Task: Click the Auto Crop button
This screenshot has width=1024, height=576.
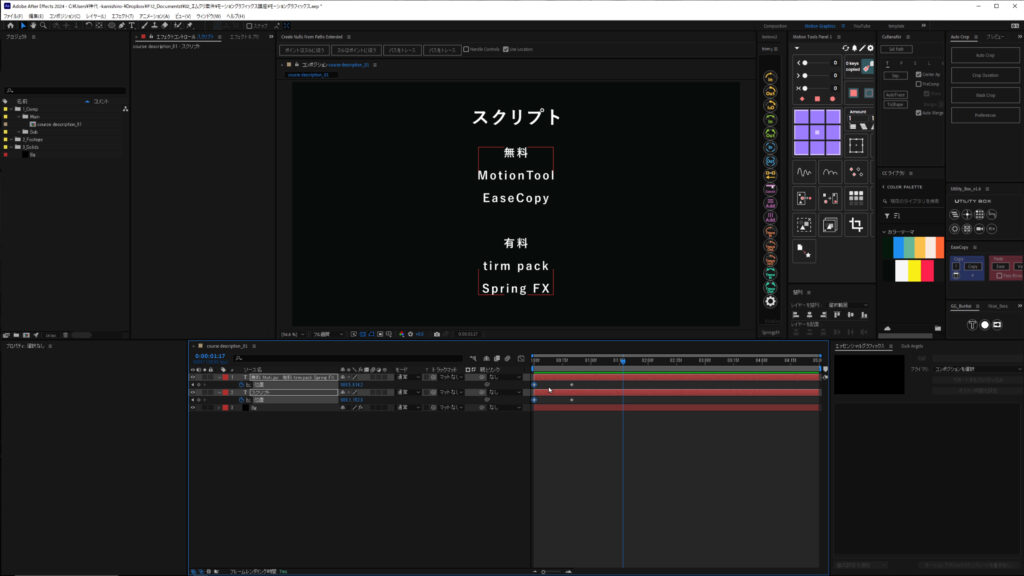Action: click(984, 55)
